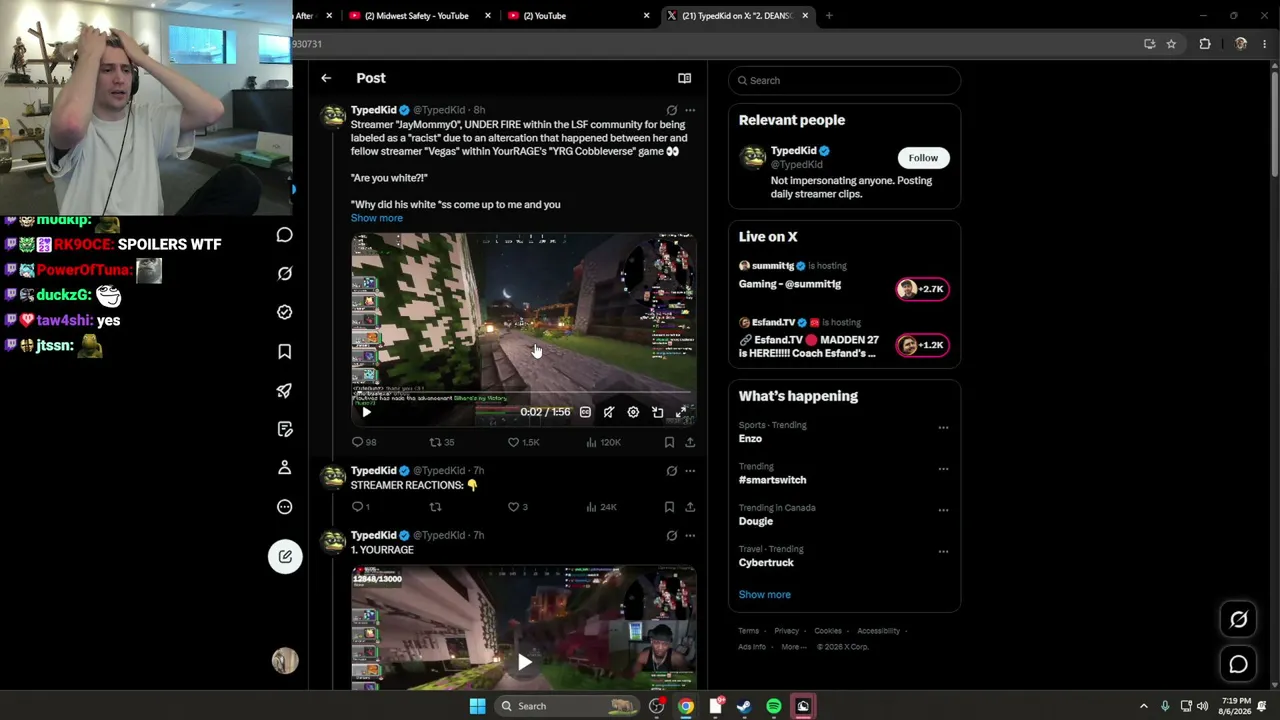This screenshot has height=720, width=1280.
Task: Play the JayMommy0 post video
Action: [x=366, y=412]
